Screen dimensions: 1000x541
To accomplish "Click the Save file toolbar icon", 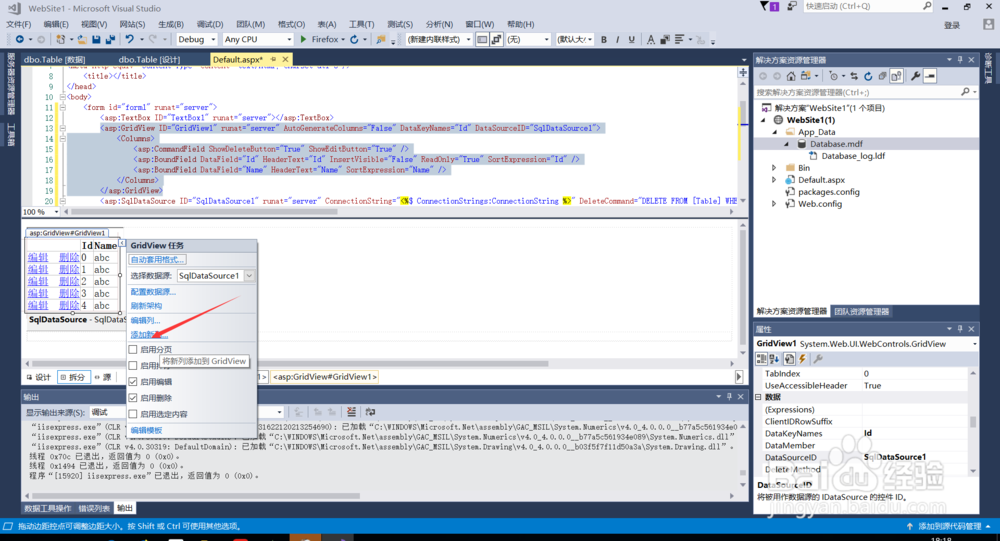I will click(x=96, y=40).
